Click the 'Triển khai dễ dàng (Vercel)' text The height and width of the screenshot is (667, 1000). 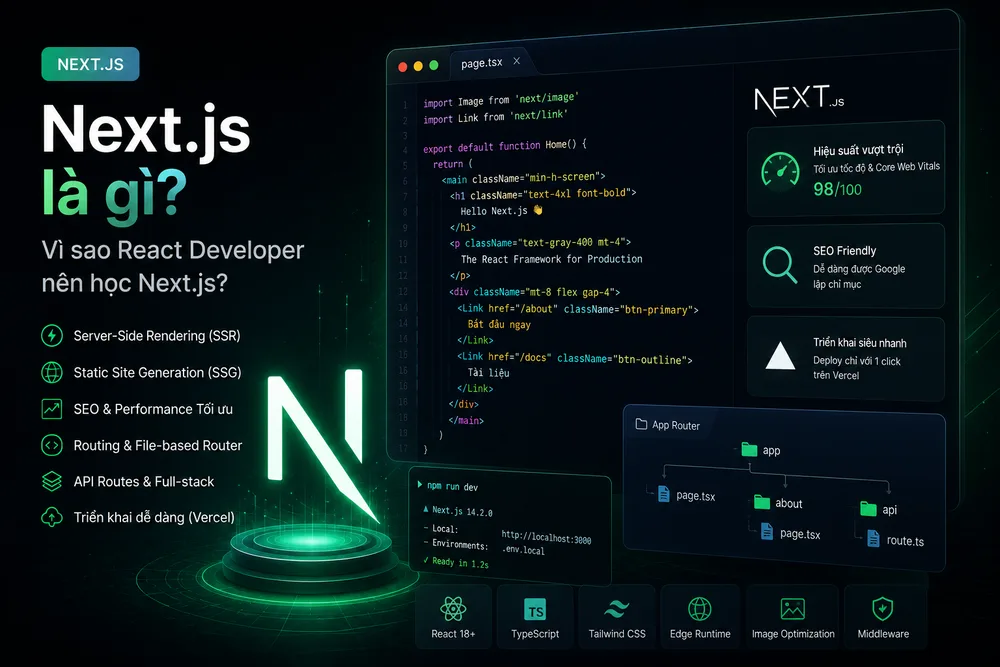[x=154, y=517]
